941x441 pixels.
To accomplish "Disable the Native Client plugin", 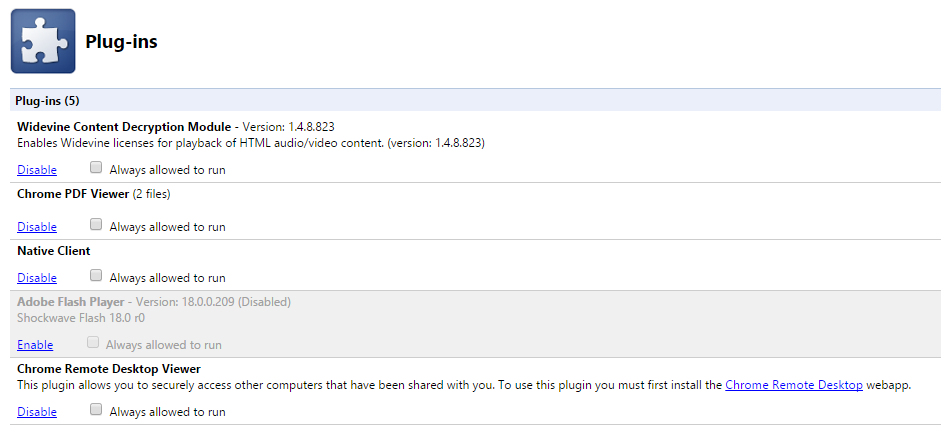I will (x=37, y=278).
